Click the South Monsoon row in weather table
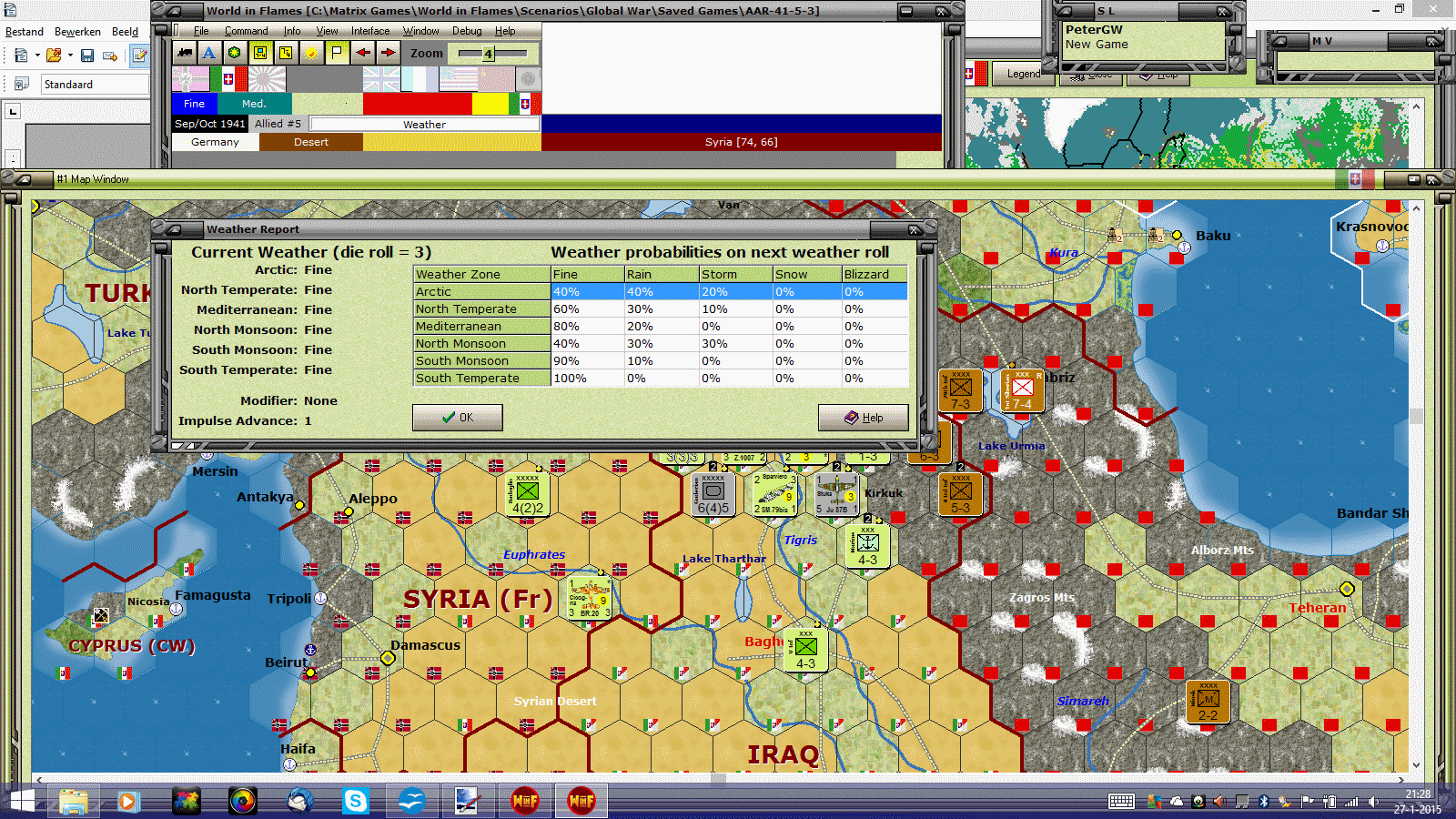Image resolution: width=1456 pixels, height=819 pixels. click(661, 361)
